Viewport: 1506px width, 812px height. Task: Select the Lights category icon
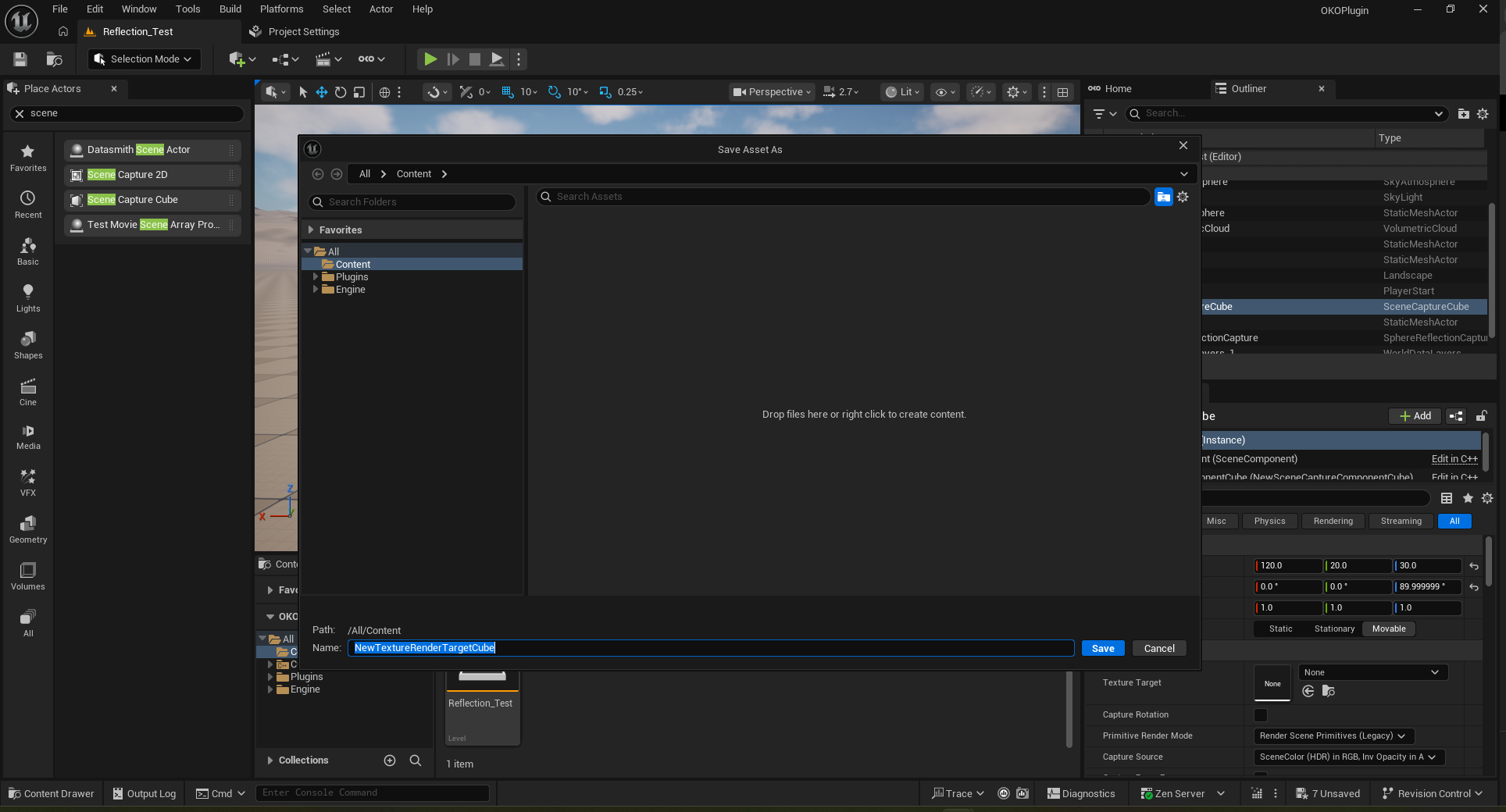28,298
